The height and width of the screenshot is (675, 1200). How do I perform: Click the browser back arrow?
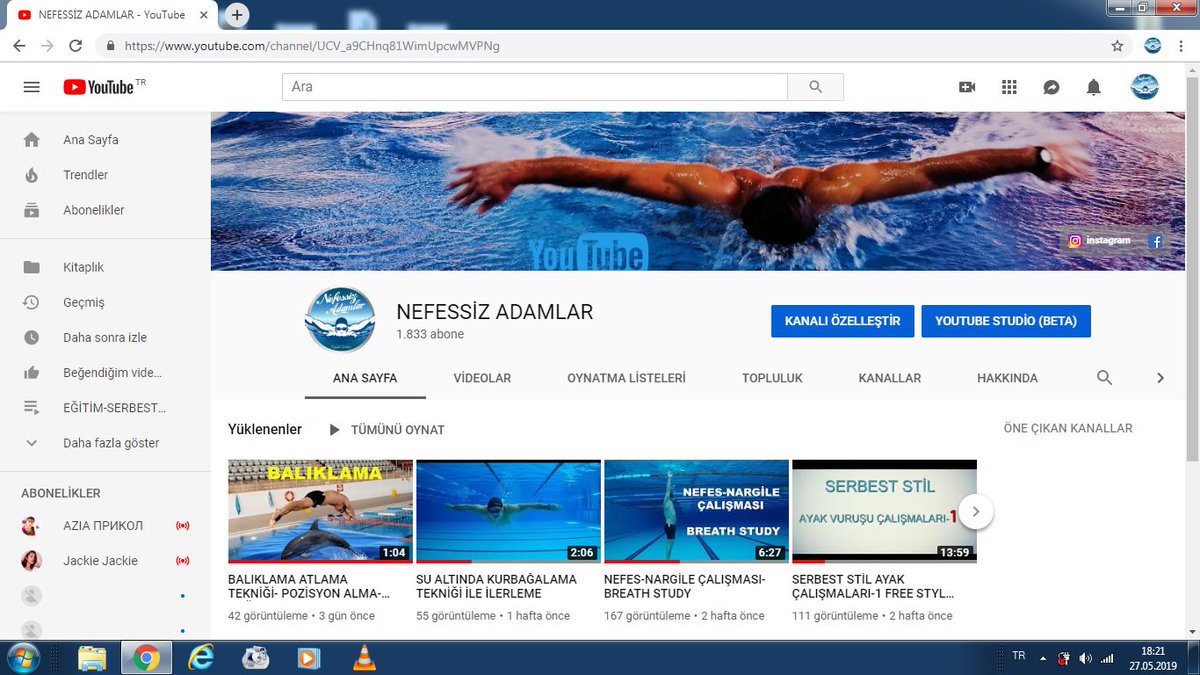pos(19,46)
